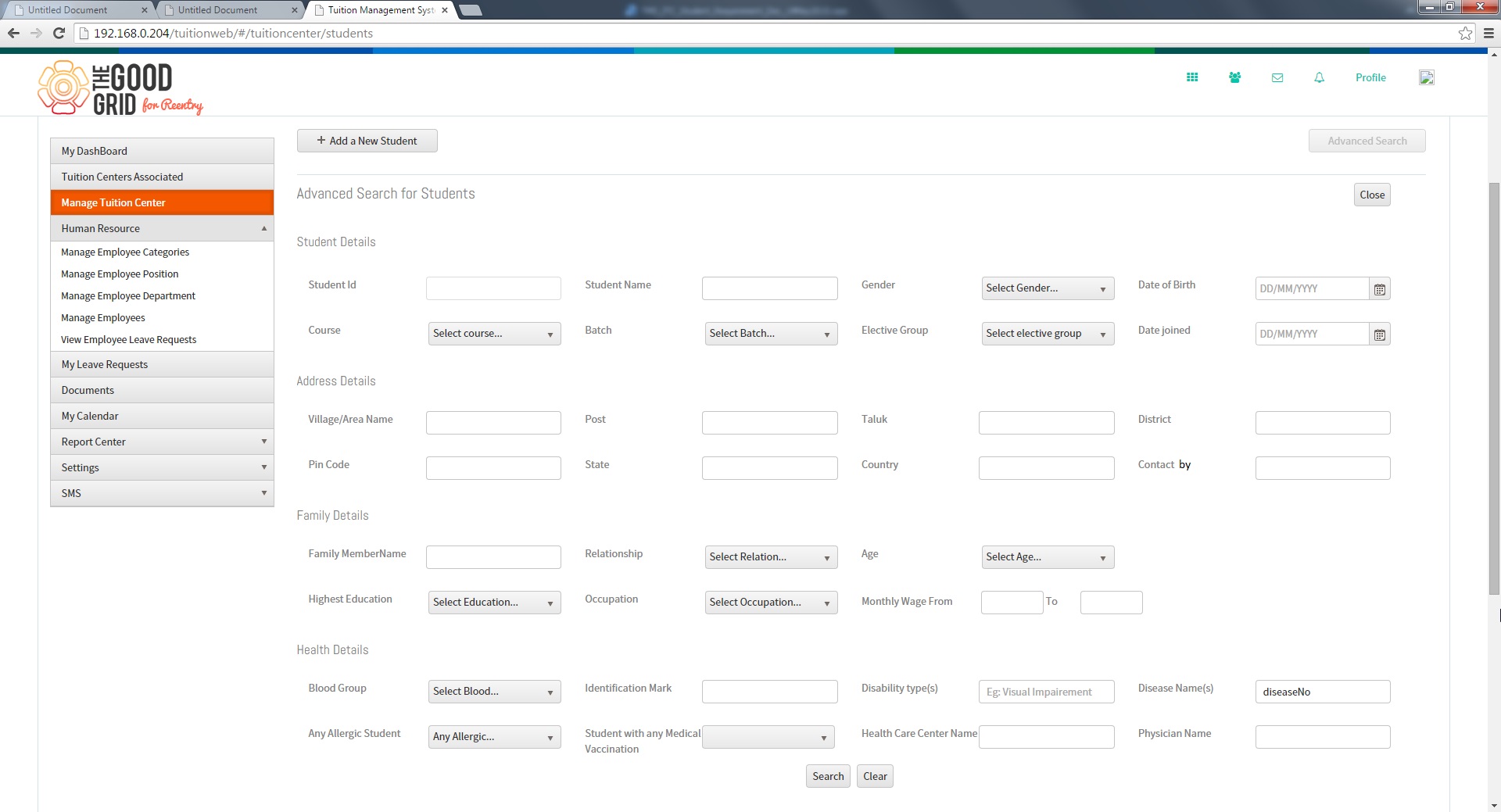This screenshot has height=812, width=1501.
Task: Bookmark this page with the star icon
Action: [1465, 33]
